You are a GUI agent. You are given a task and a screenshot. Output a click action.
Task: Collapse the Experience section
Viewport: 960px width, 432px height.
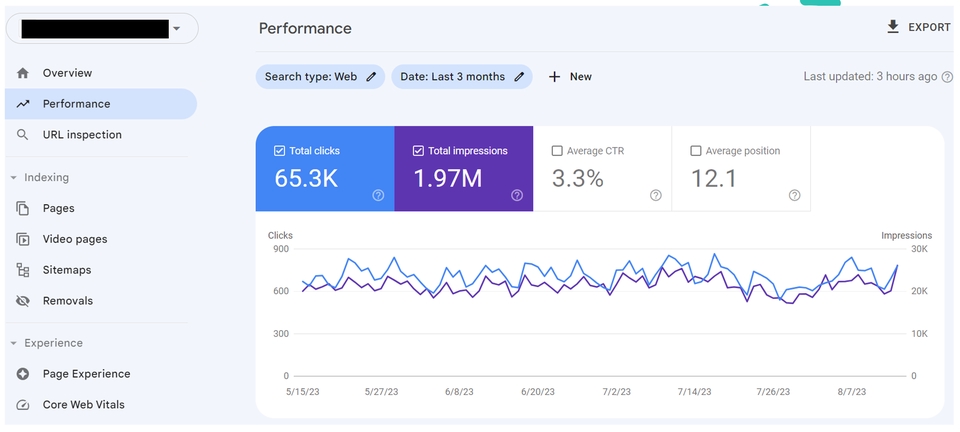coord(14,343)
